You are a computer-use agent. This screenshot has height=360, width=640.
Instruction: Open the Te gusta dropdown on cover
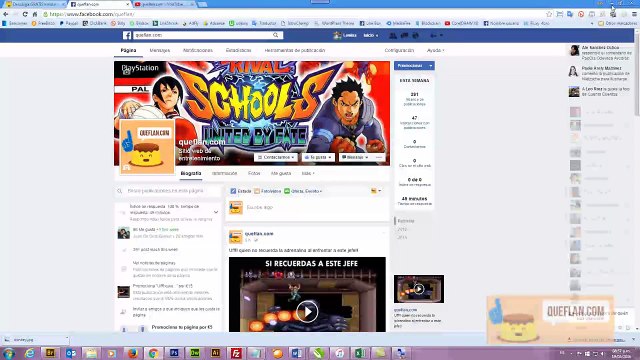pyautogui.click(x=318, y=157)
